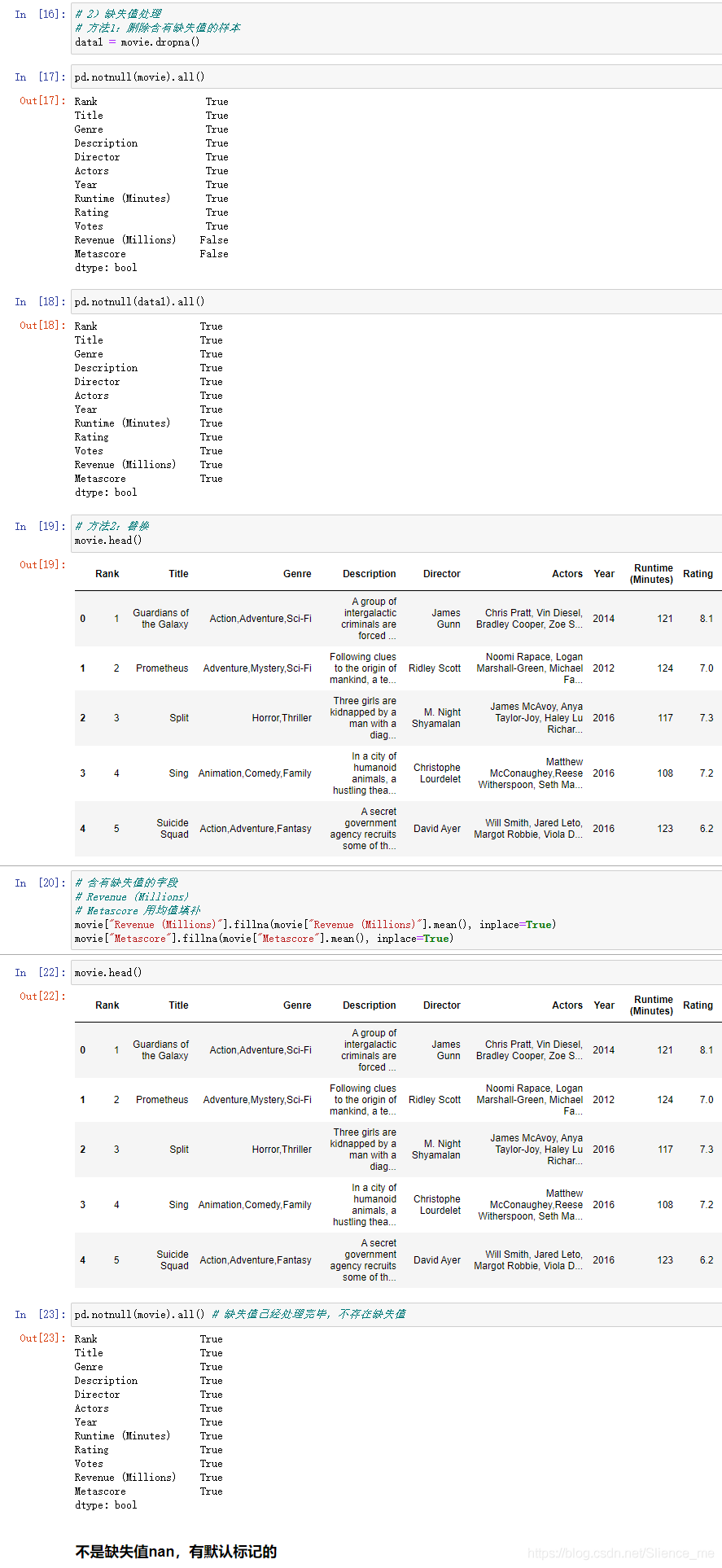The height and width of the screenshot is (1568, 722).
Task: Click 'Horror,Thriller' genre in Out[19] table
Action: coord(282,718)
